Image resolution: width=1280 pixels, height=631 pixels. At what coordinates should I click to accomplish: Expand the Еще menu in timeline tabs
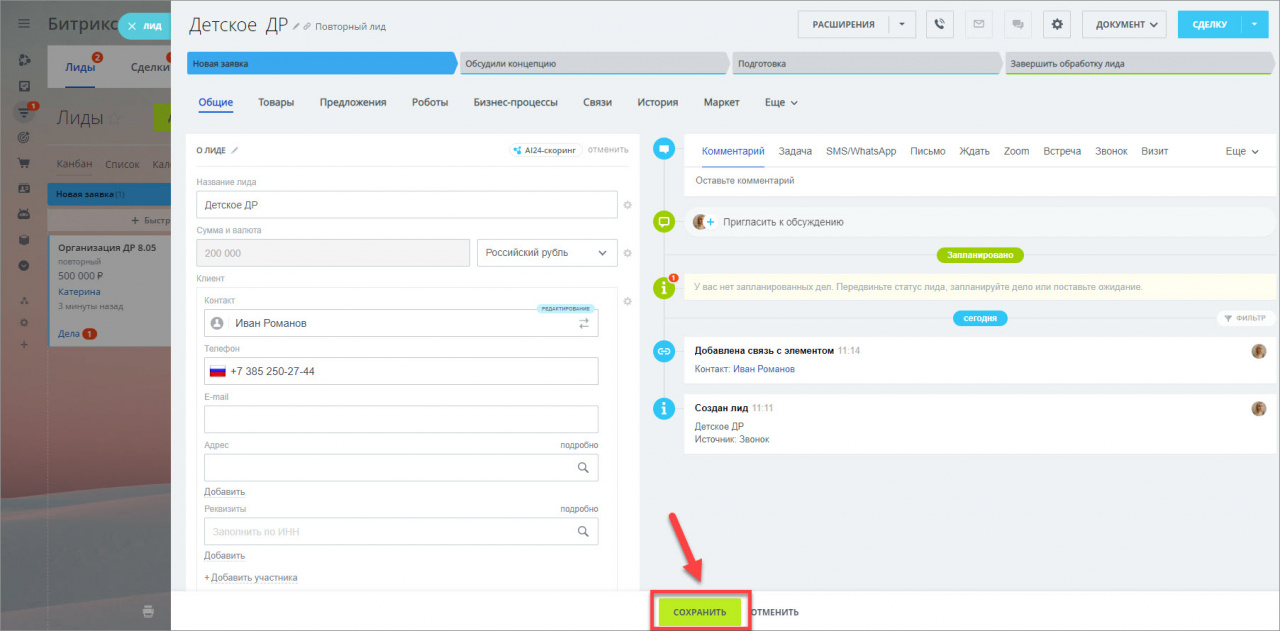tap(1241, 151)
